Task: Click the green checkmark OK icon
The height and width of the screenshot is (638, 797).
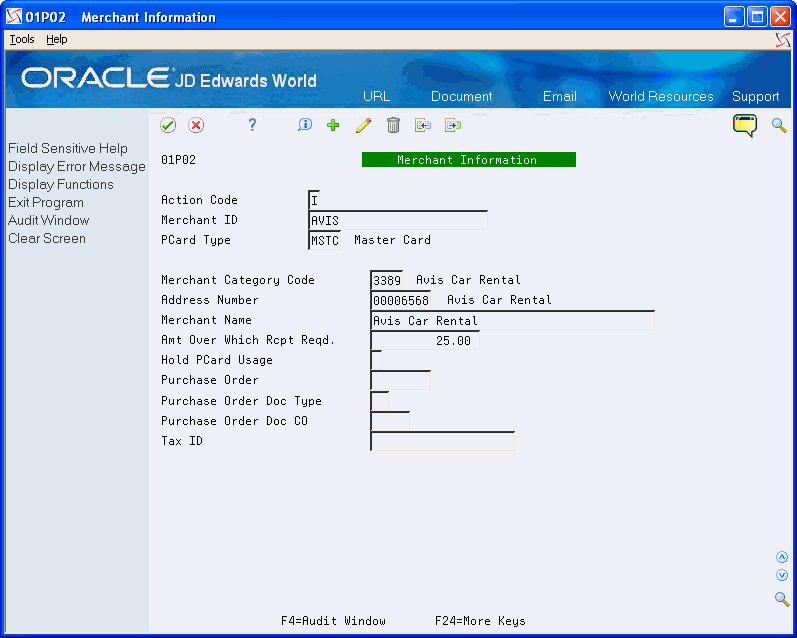Action: [x=168, y=125]
